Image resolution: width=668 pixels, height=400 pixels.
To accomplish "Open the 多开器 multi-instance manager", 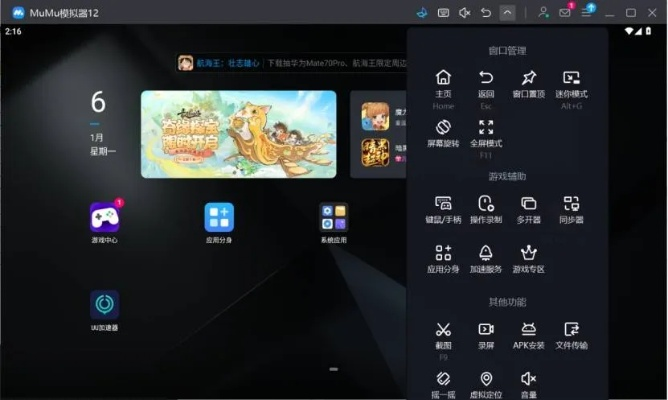I will coord(528,203).
